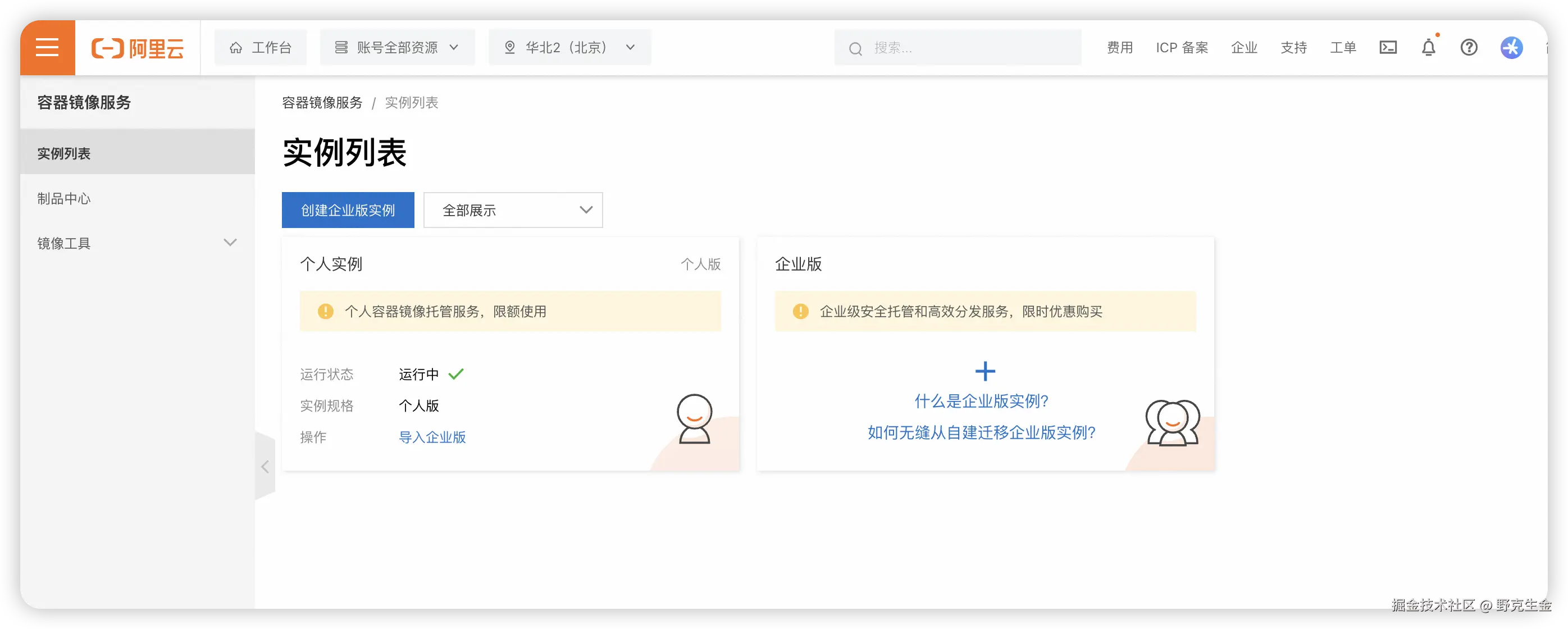Click the plus icon in 企业版 card
Viewport: 1568px width, 629px height.
985,371
